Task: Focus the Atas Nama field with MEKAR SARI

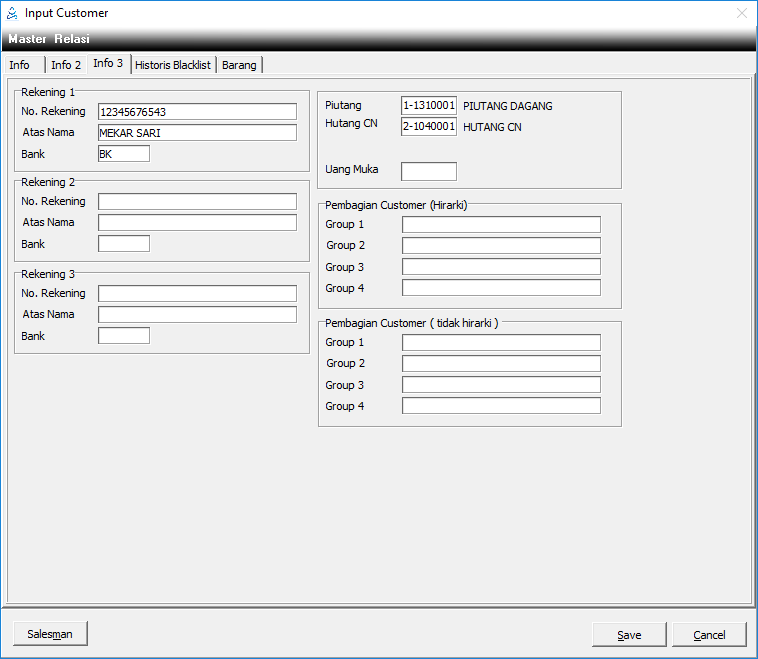Action: (x=197, y=133)
